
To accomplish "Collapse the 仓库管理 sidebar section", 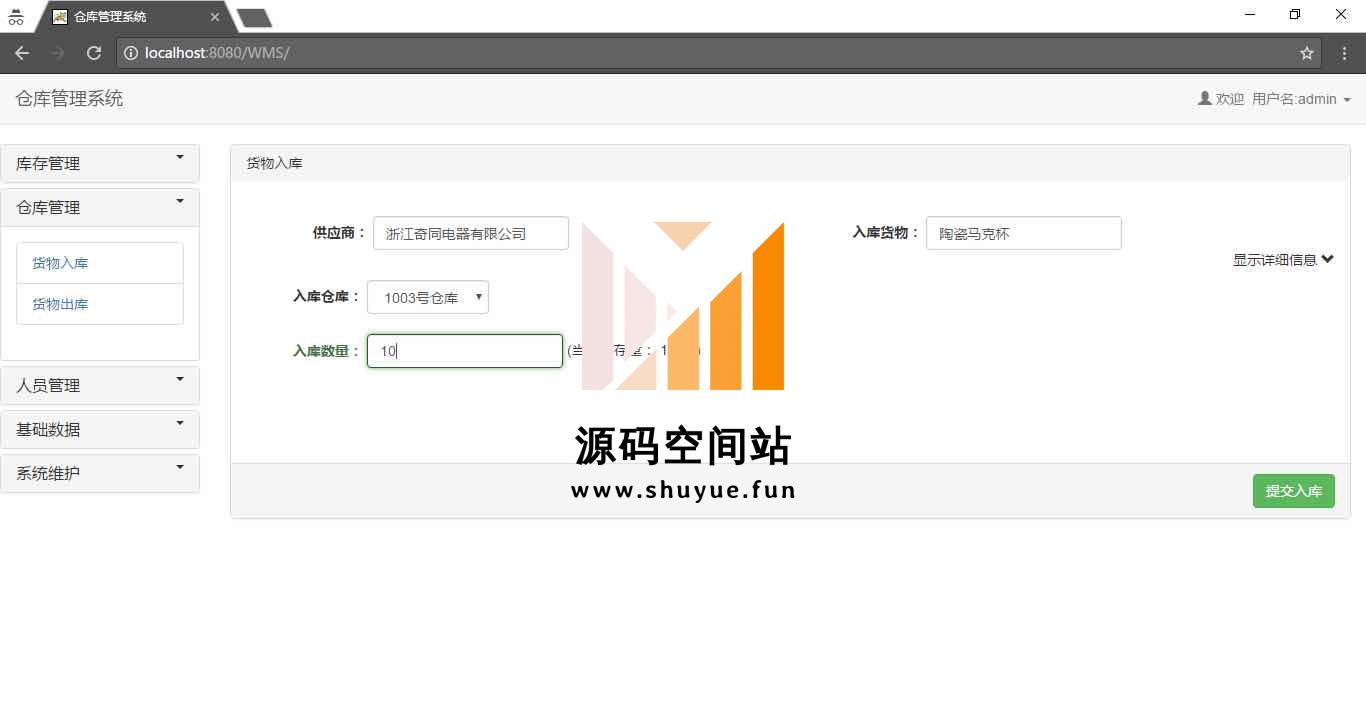I will (x=100, y=207).
